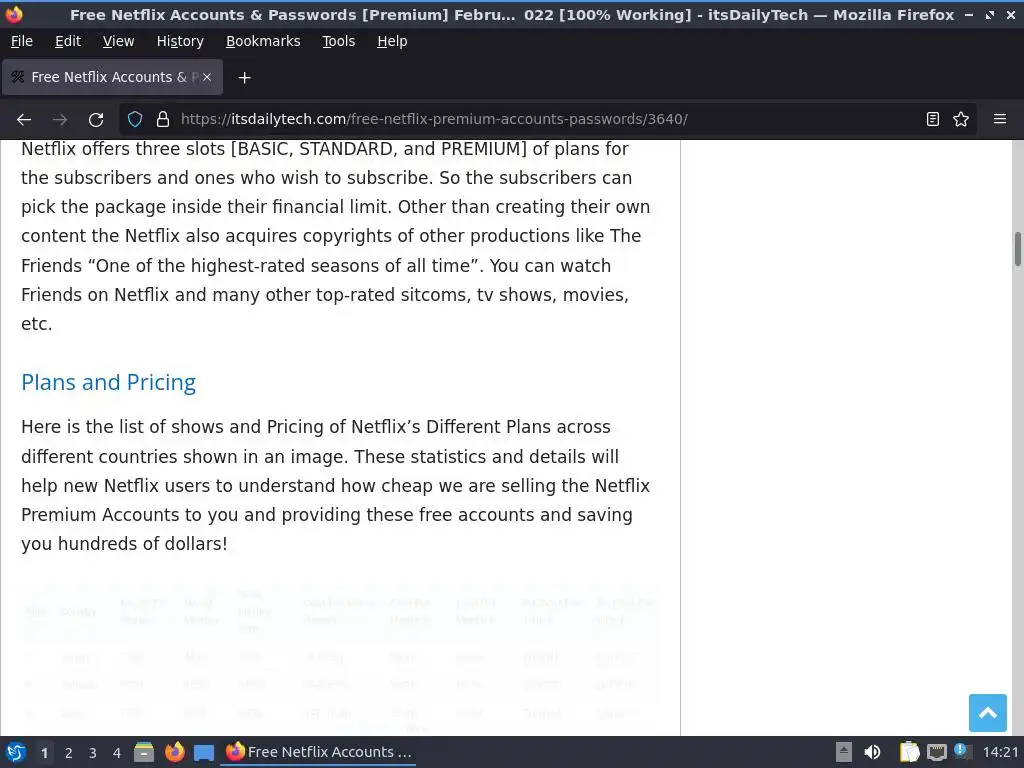Bookmark this page with the star
Viewport: 1024px width, 768px height.
[x=961, y=120]
